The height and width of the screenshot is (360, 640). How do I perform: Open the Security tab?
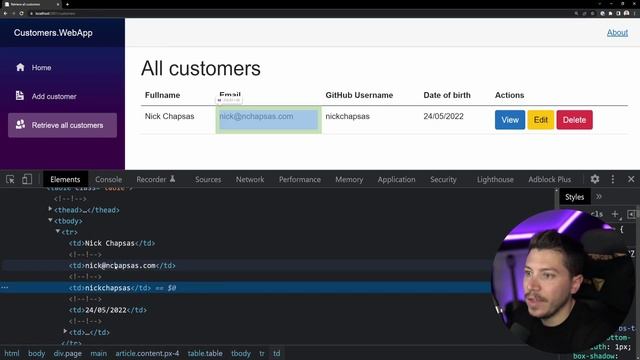(x=443, y=179)
